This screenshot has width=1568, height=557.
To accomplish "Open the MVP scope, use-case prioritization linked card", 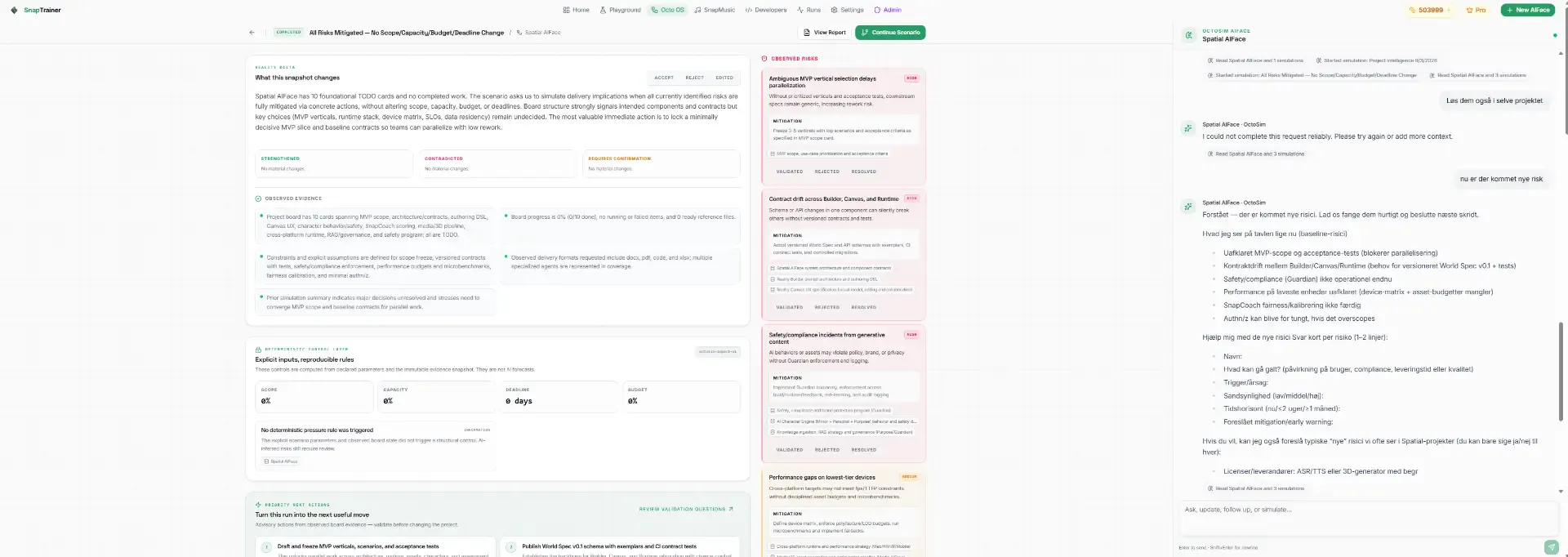I will tap(829, 154).
